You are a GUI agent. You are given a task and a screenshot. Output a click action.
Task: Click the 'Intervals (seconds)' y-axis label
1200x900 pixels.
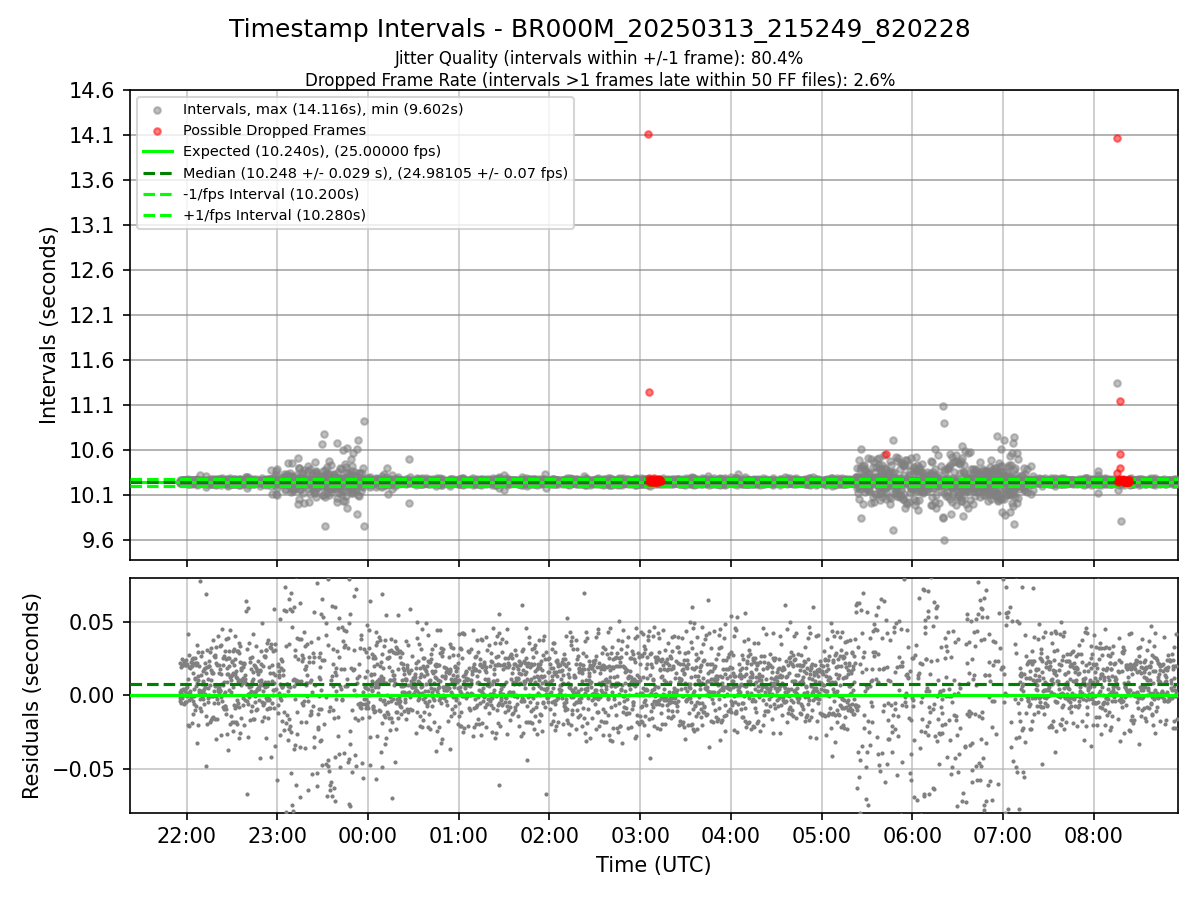49,324
